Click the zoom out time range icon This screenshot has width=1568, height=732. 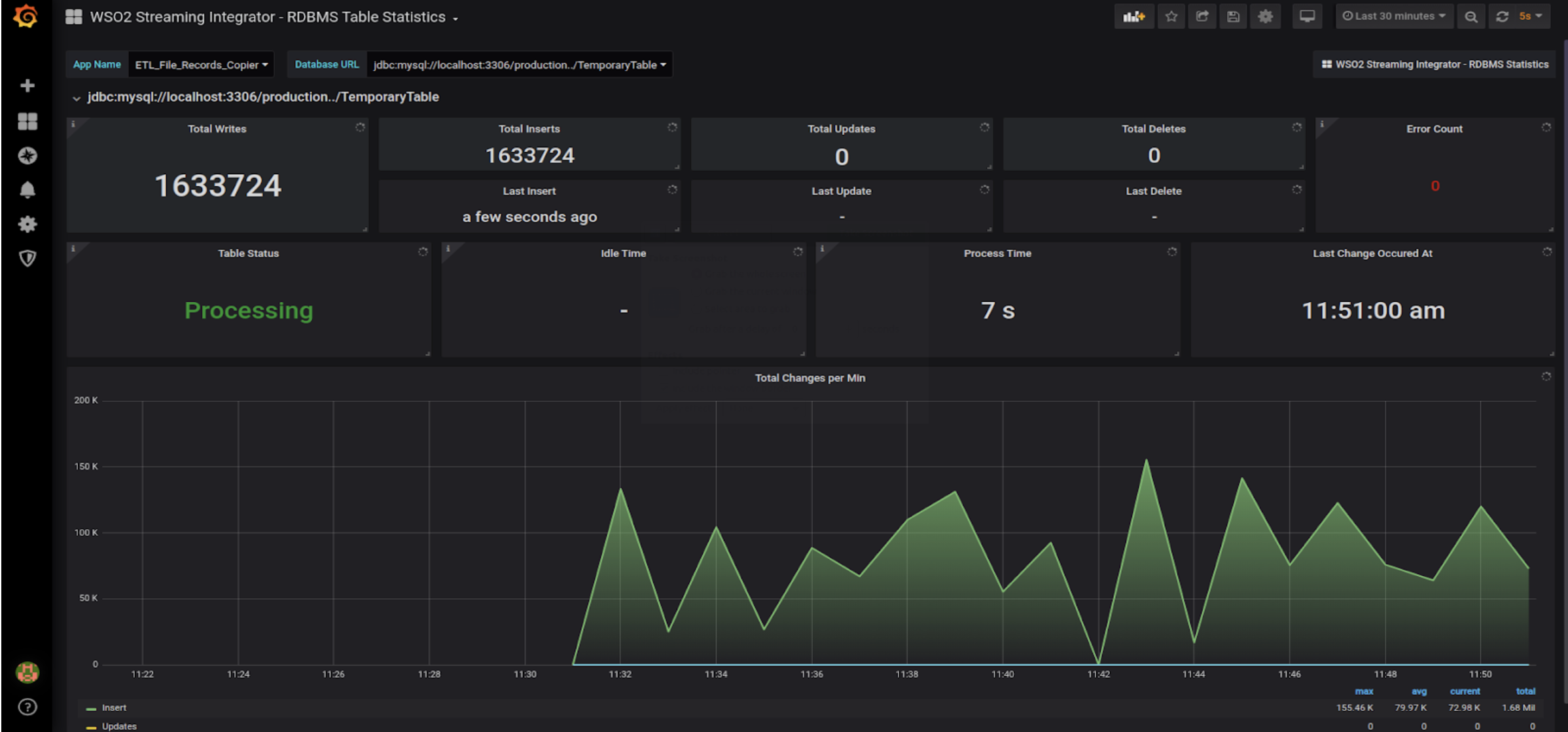(1471, 16)
